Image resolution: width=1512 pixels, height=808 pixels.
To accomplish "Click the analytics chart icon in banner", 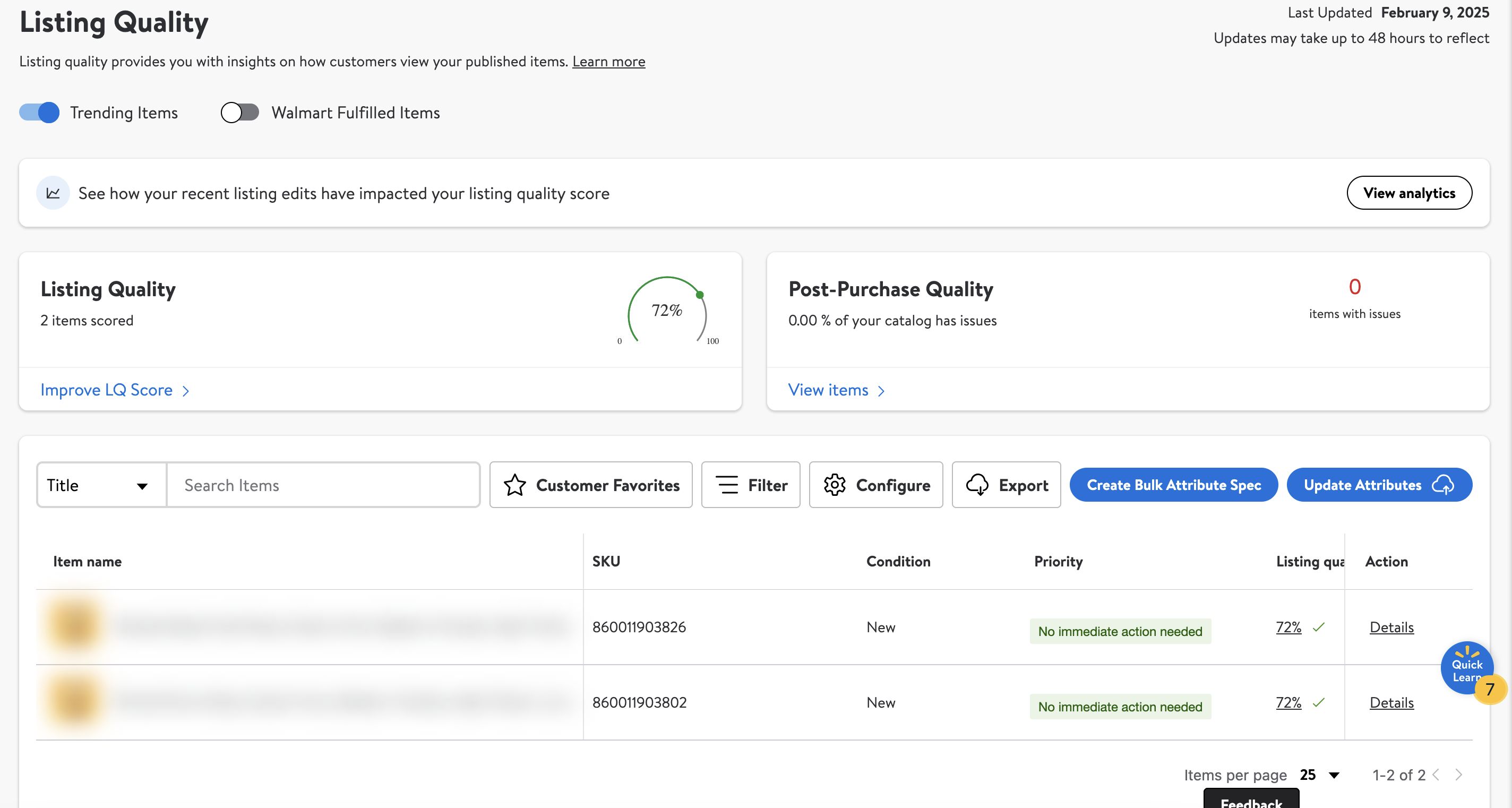I will point(53,193).
